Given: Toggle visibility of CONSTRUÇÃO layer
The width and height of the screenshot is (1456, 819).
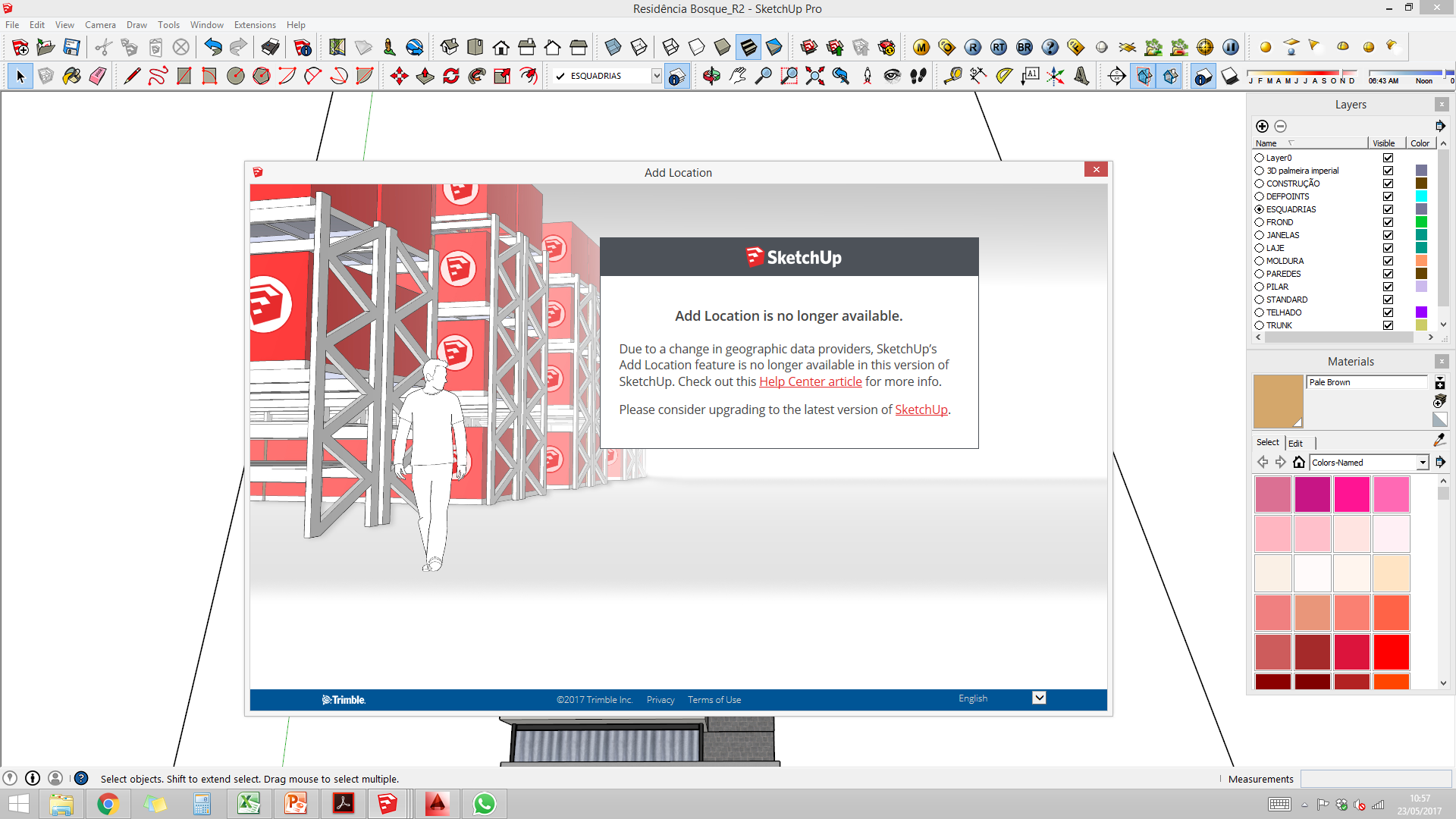Looking at the screenshot, I should coord(1388,184).
